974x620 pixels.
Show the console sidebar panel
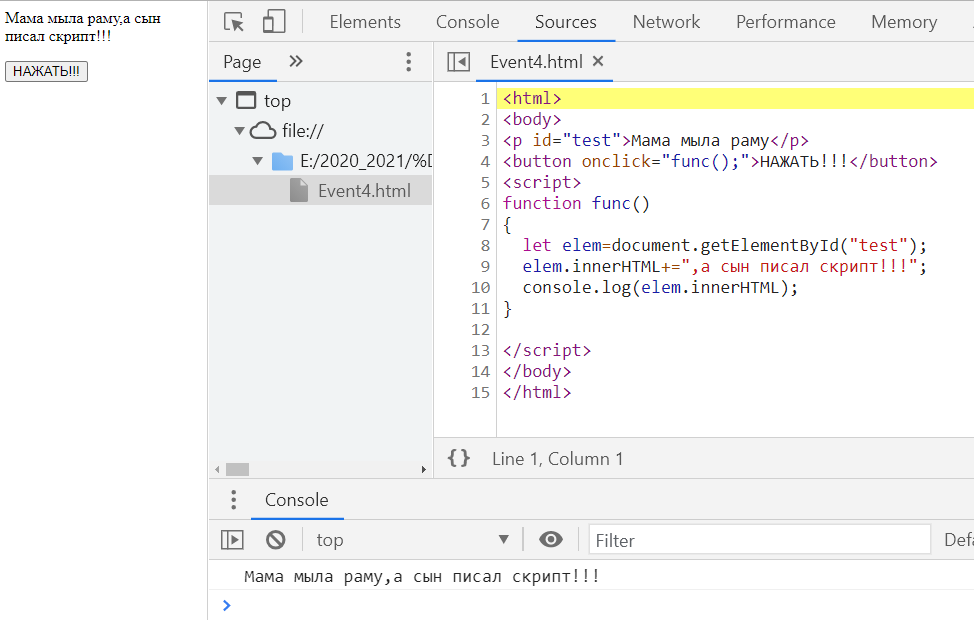[232, 540]
